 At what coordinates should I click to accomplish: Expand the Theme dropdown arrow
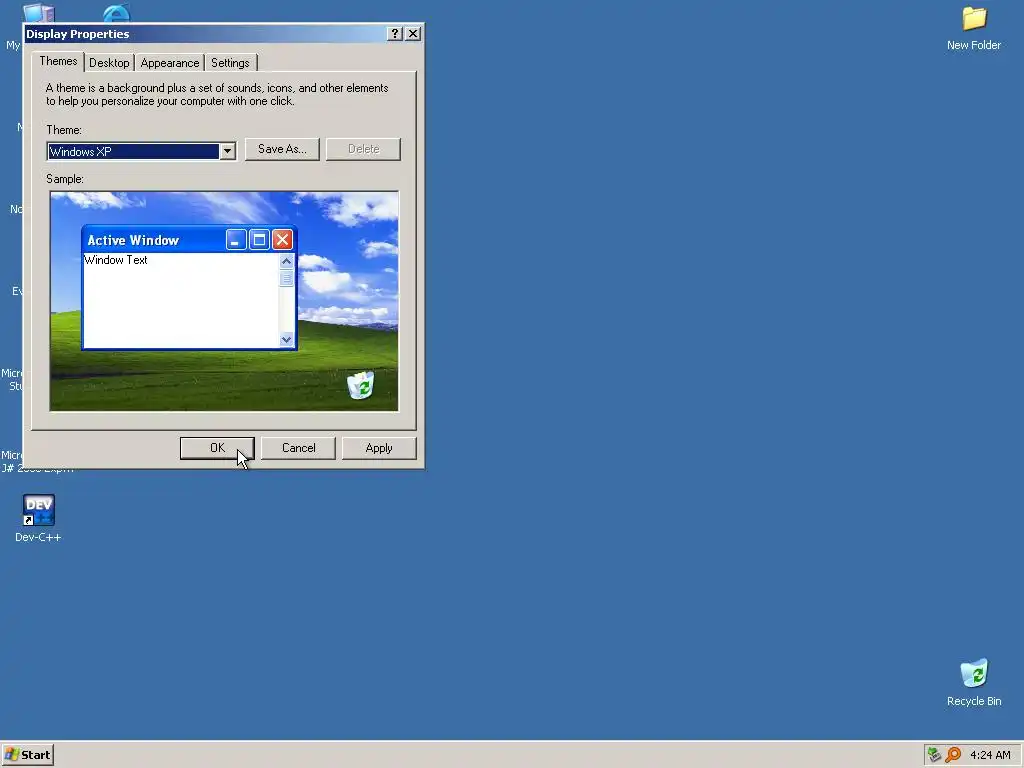point(227,152)
